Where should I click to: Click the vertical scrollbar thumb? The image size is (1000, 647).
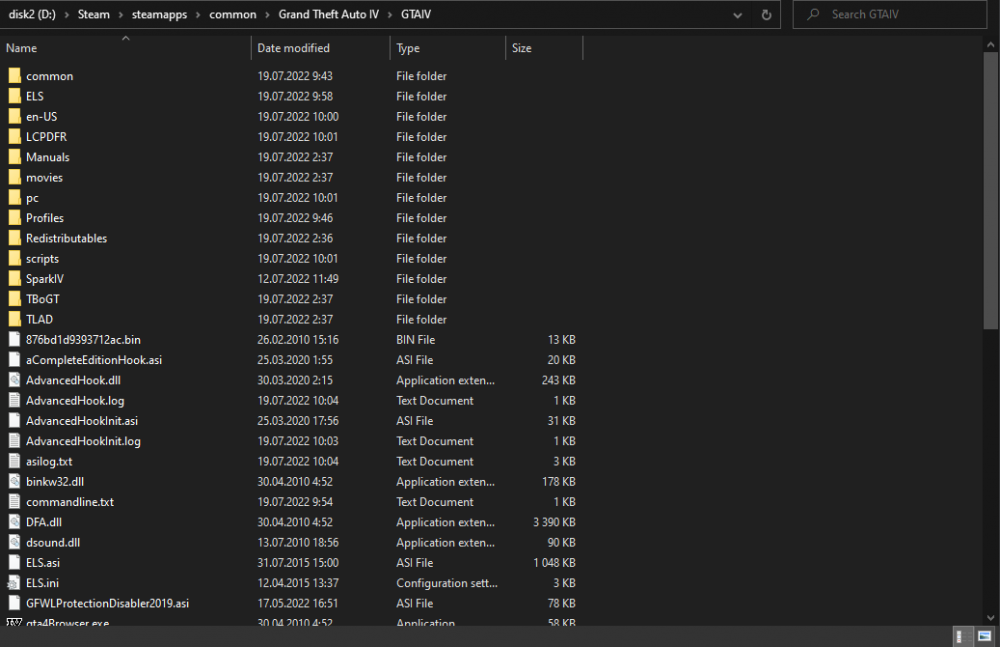990,191
